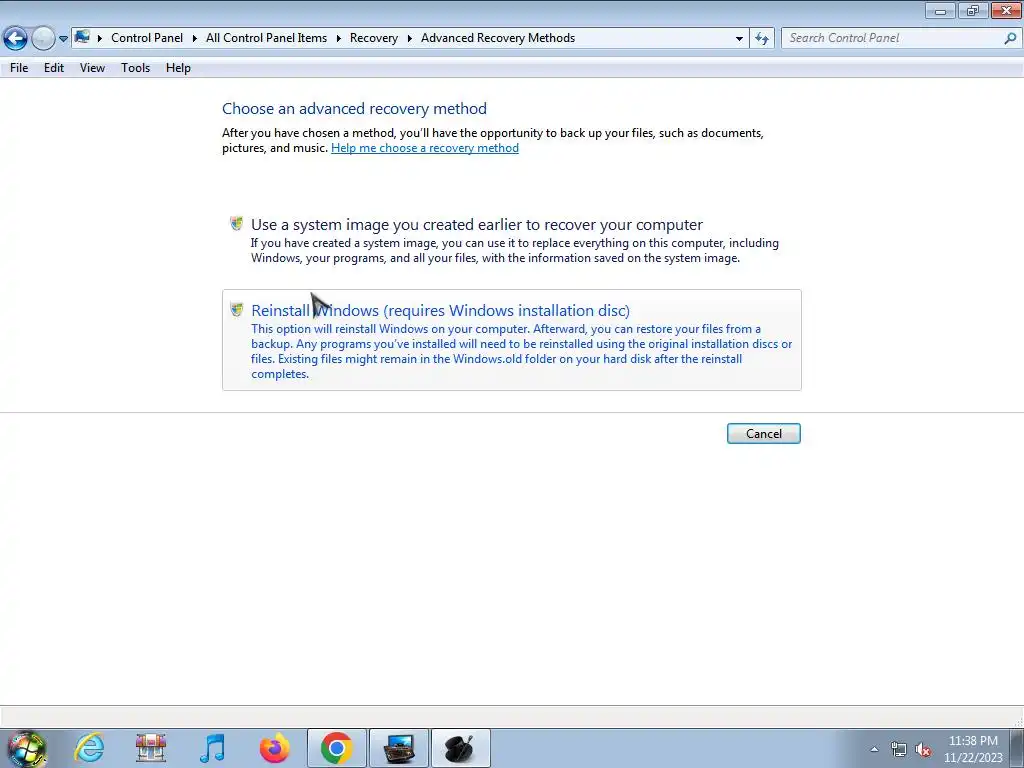Image resolution: width=1024 pixels, height=768 pixels.
Task: Go back using the Back arrow button
Action: tap(15, 39)
